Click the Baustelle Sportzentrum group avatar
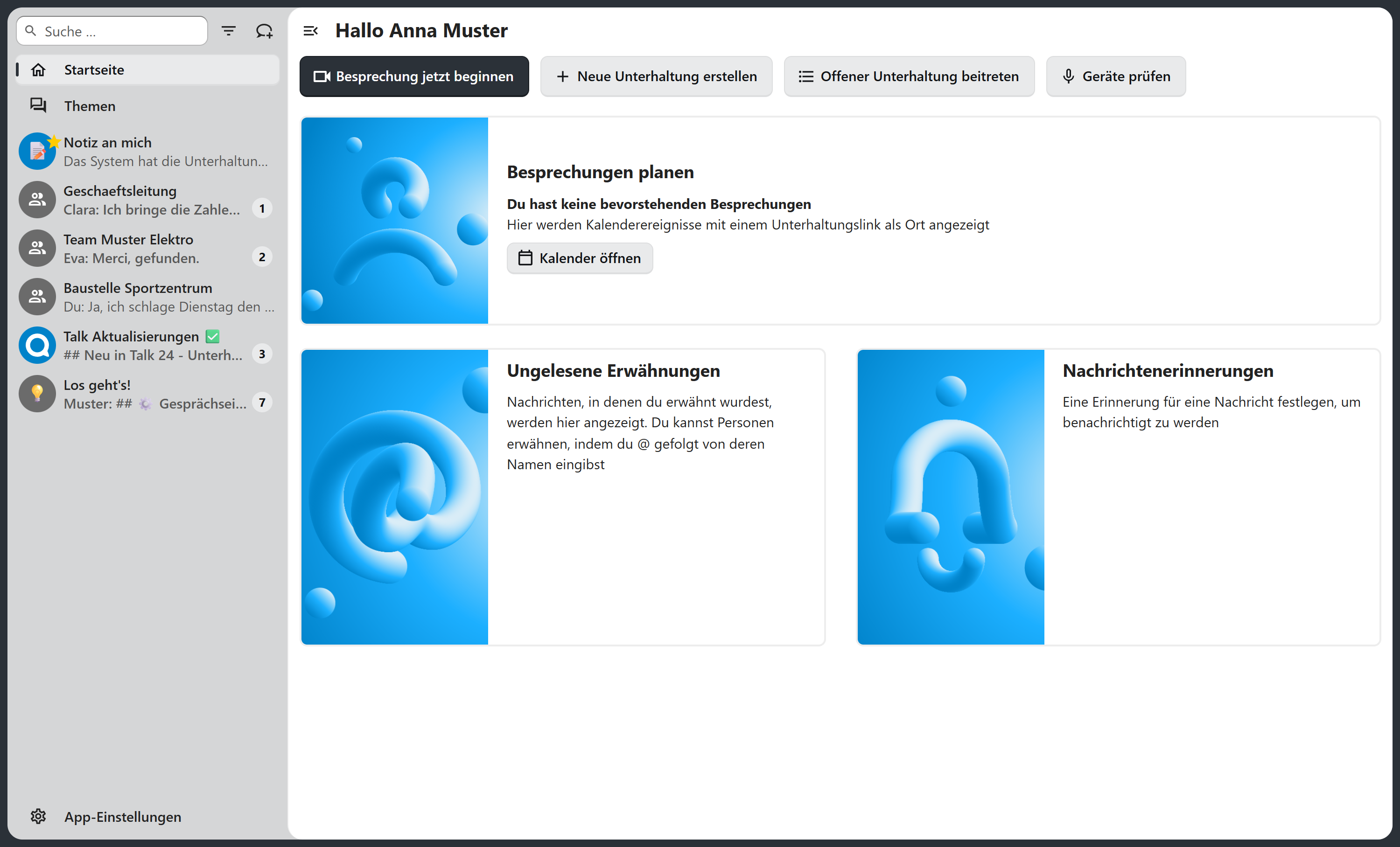1400x847 pixels. pyautogui.click(x=37, y=297)
